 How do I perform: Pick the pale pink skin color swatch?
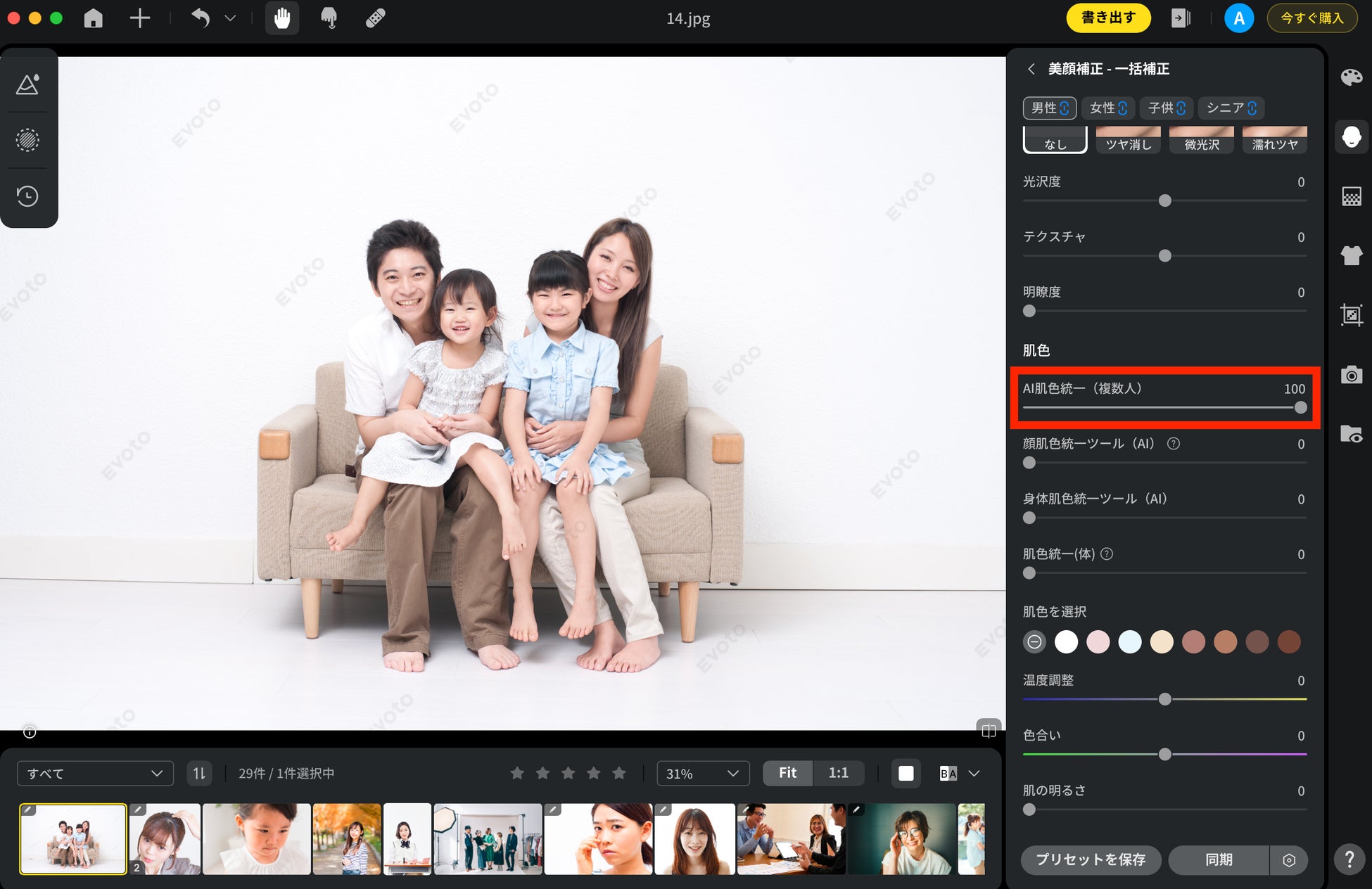click(1098, 642)
